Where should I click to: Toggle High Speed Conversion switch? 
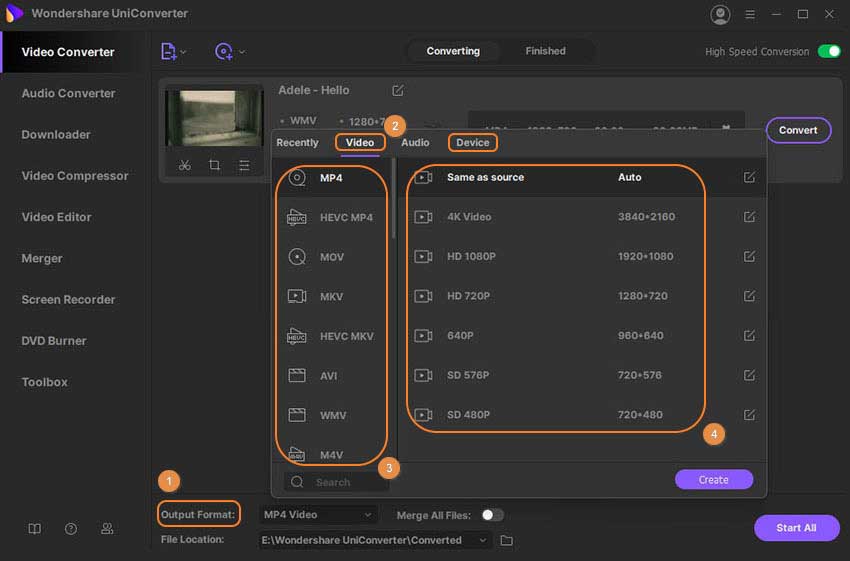point(829,51)
